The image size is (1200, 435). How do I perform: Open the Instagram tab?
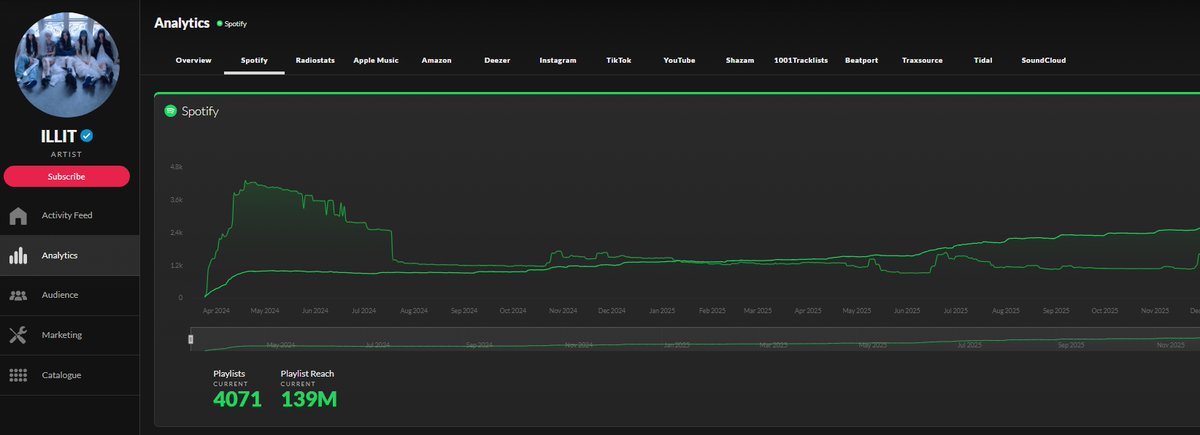(558, 60)
